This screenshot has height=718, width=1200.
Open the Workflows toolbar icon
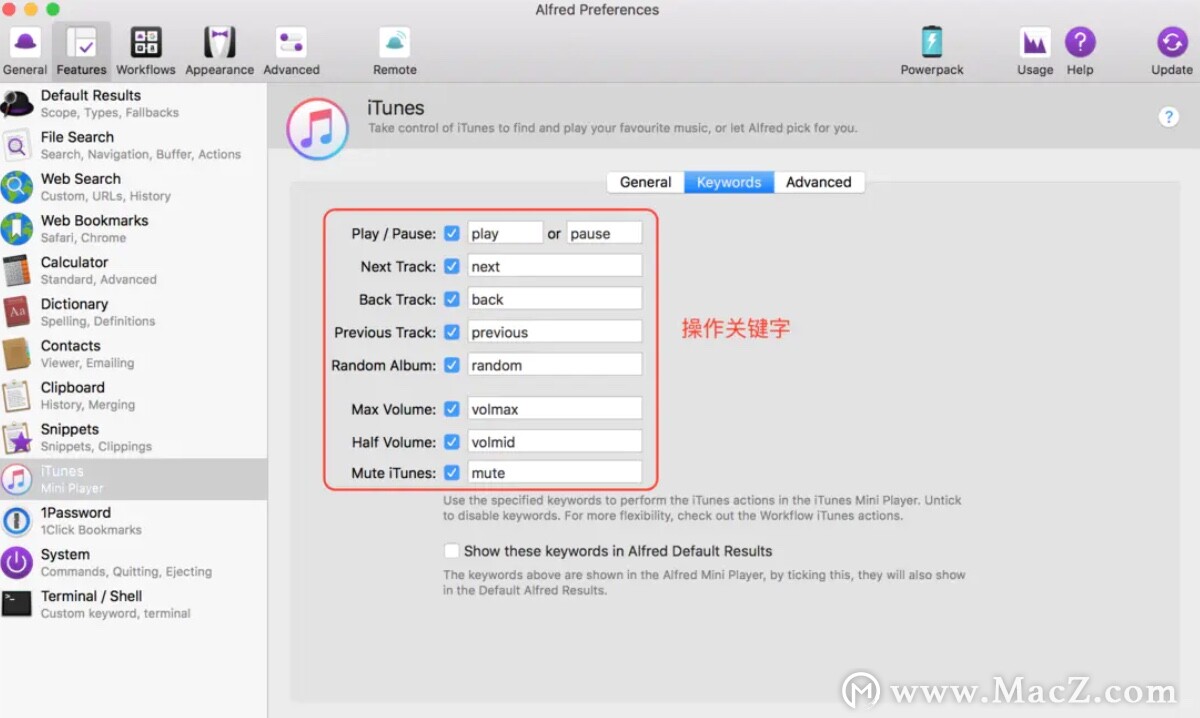tap(146, 51)
